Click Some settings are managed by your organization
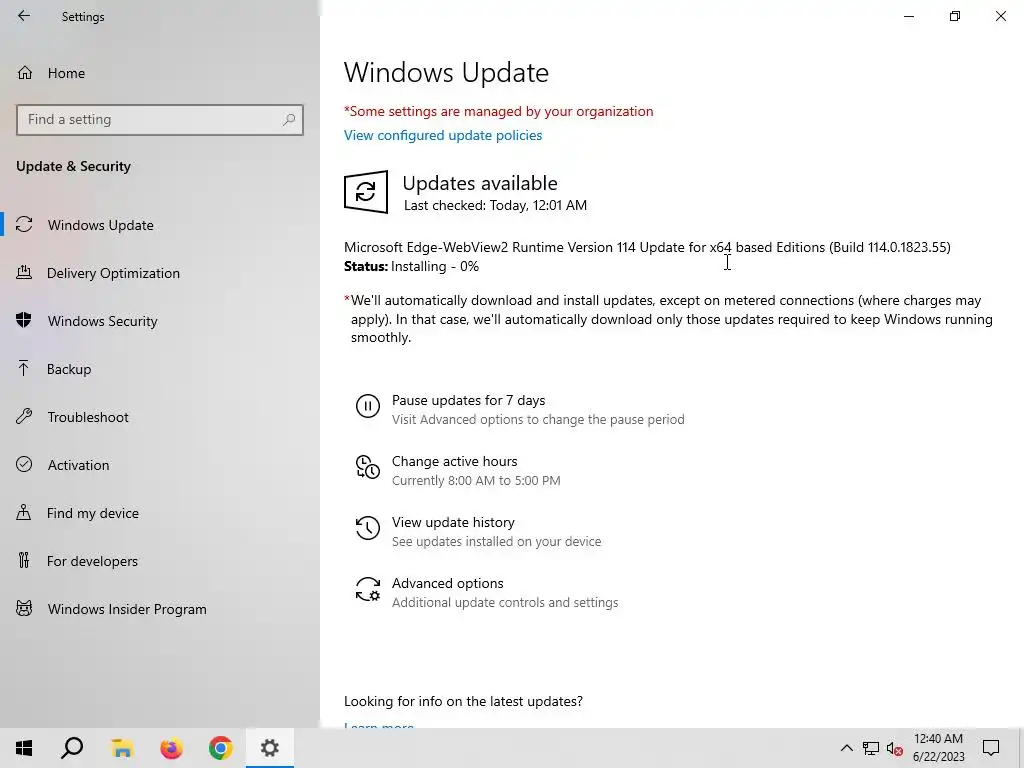 [498, 112]
